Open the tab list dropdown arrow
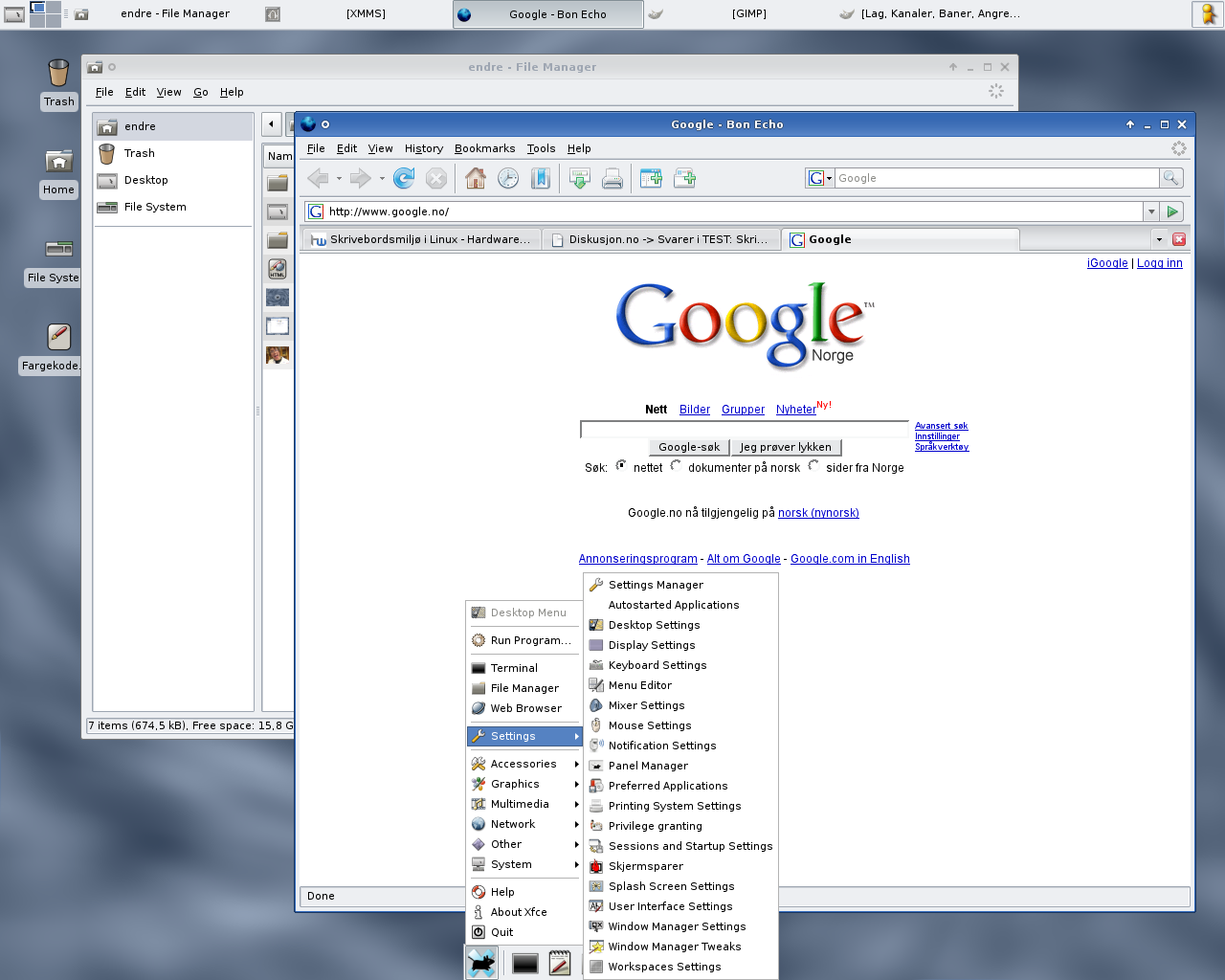Screen dimensions: 1225x980 [1159, 239]
